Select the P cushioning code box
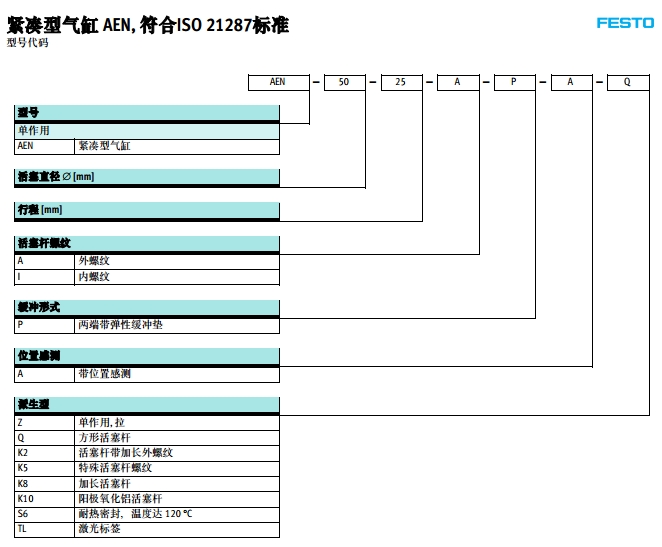The width and height of the screenshot is (662, 547). tap(514, 82)
